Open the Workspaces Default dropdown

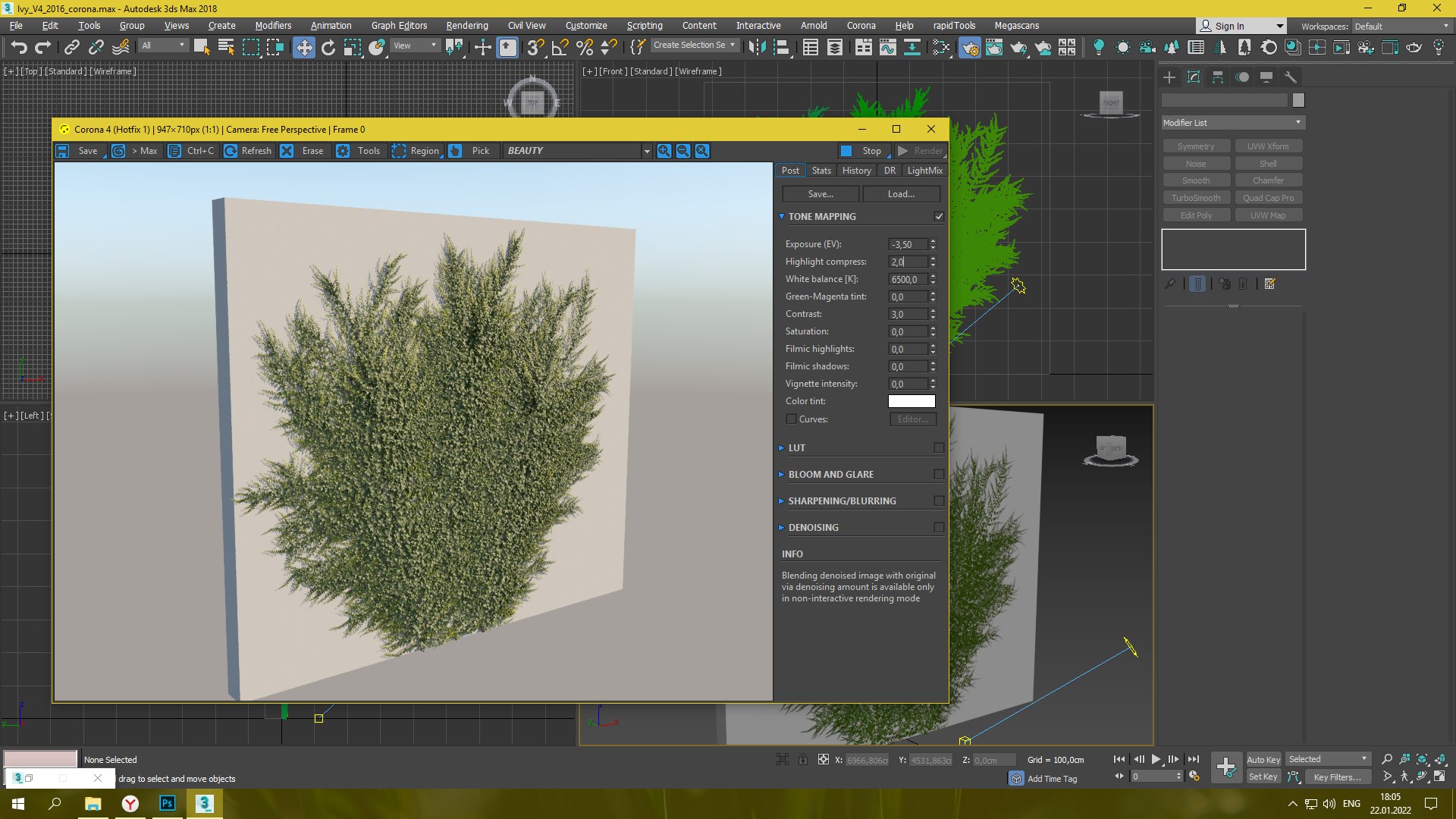[x=1401, y=27]
